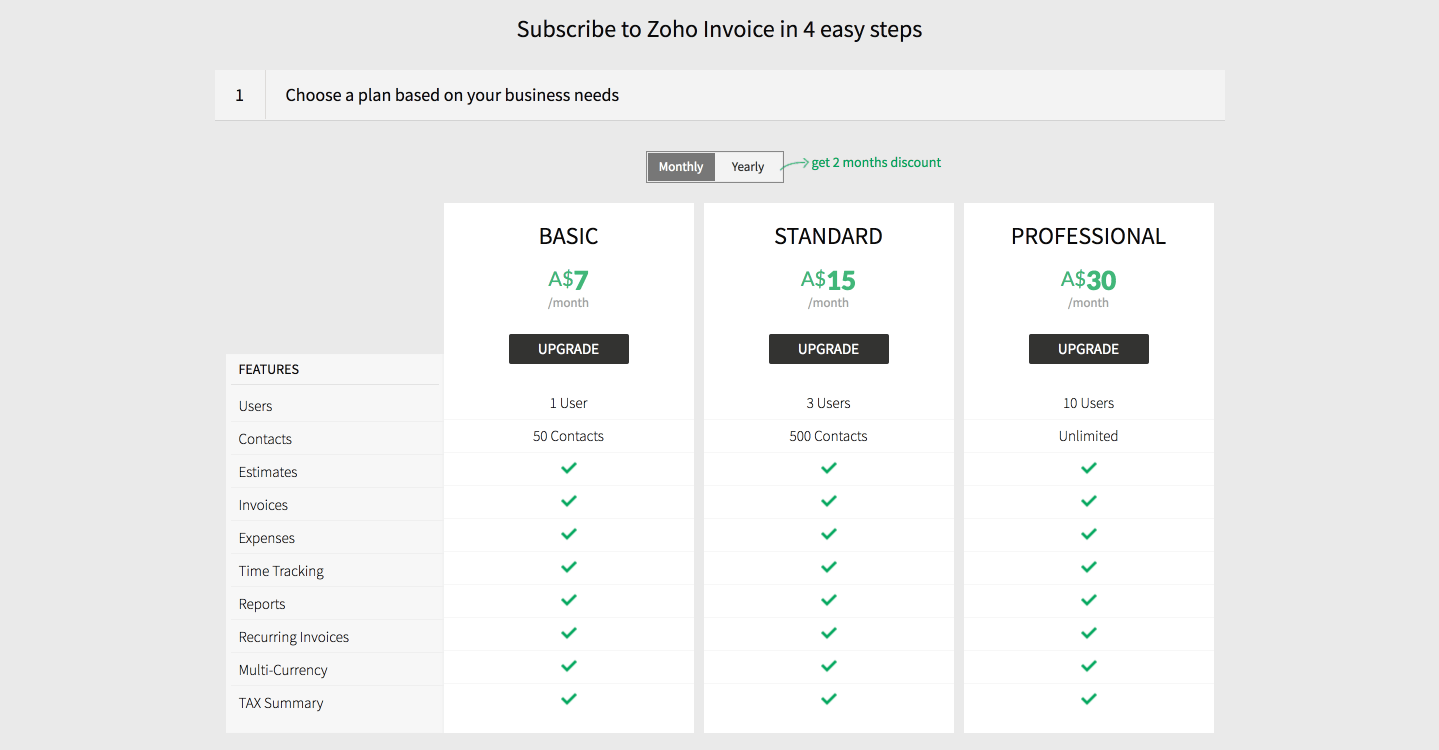Click the Expenses checkmark under PROFESSIONAL plan
The image size is (1439, 750).
(1088, 534)
